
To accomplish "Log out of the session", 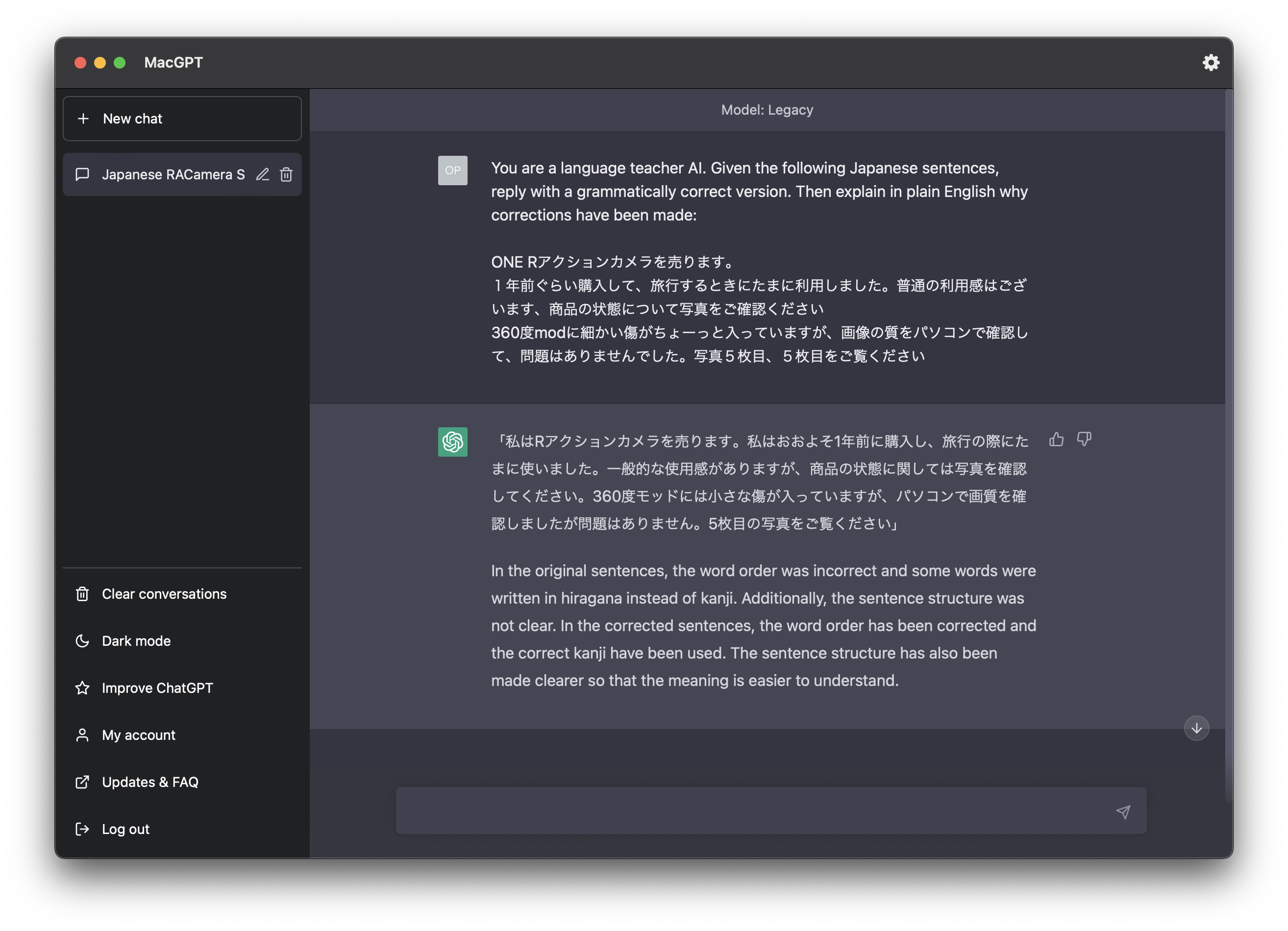I will (x=182, y=830).
